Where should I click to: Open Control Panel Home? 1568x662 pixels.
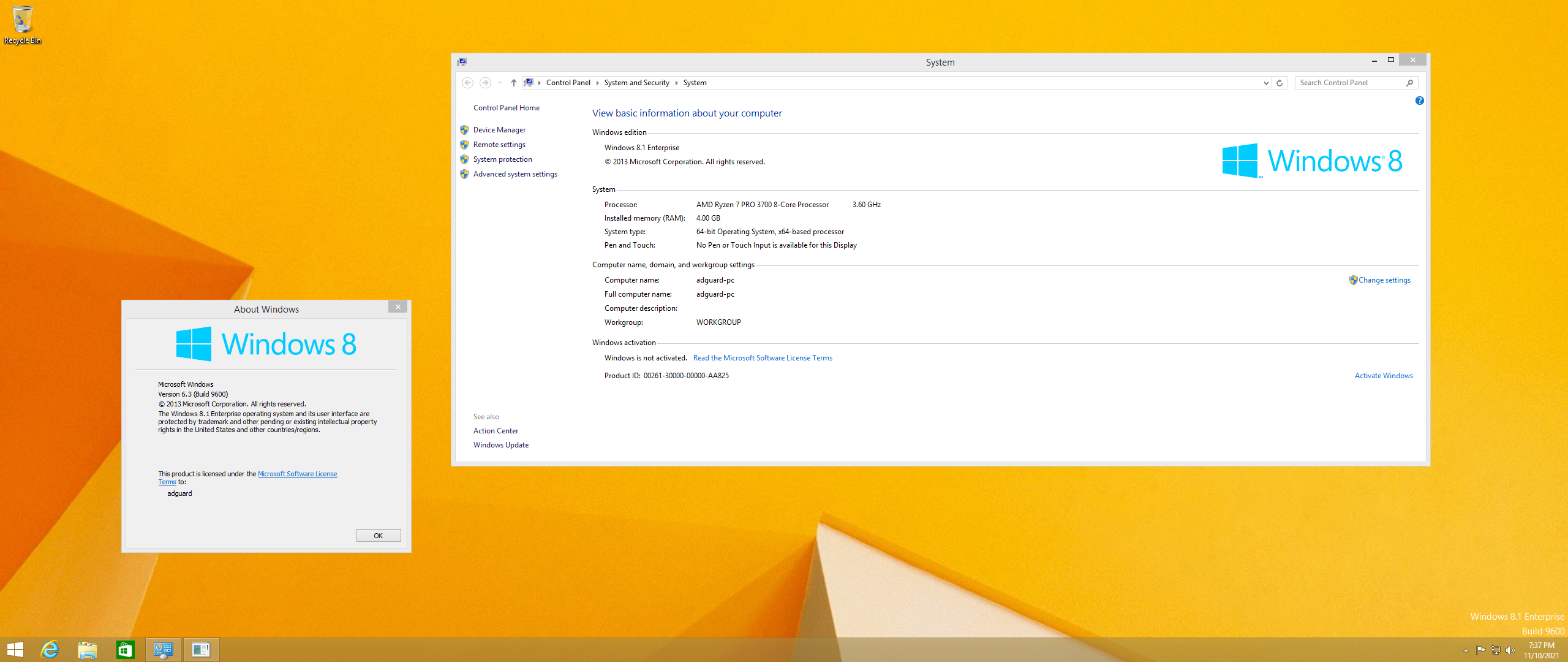[x=507, y=108]
